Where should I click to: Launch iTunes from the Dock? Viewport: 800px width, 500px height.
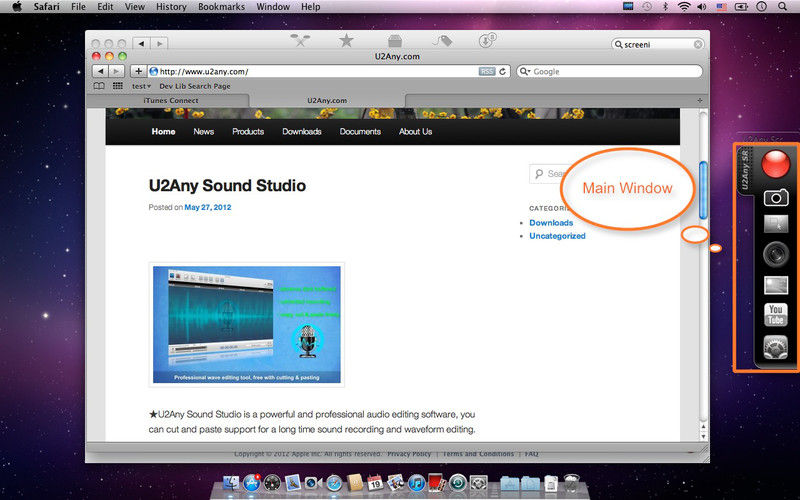(416, 482)
